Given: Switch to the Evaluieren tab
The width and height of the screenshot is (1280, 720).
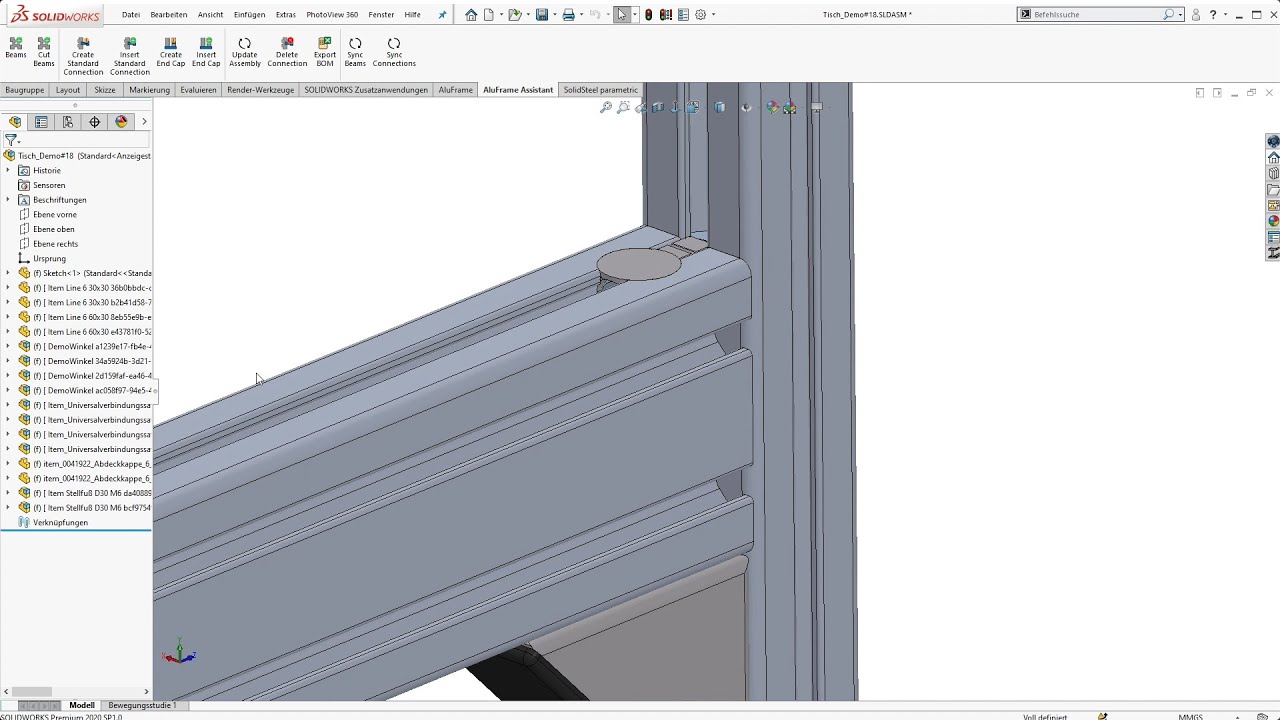Looking at the screenshot, I should tap(198, 90).
